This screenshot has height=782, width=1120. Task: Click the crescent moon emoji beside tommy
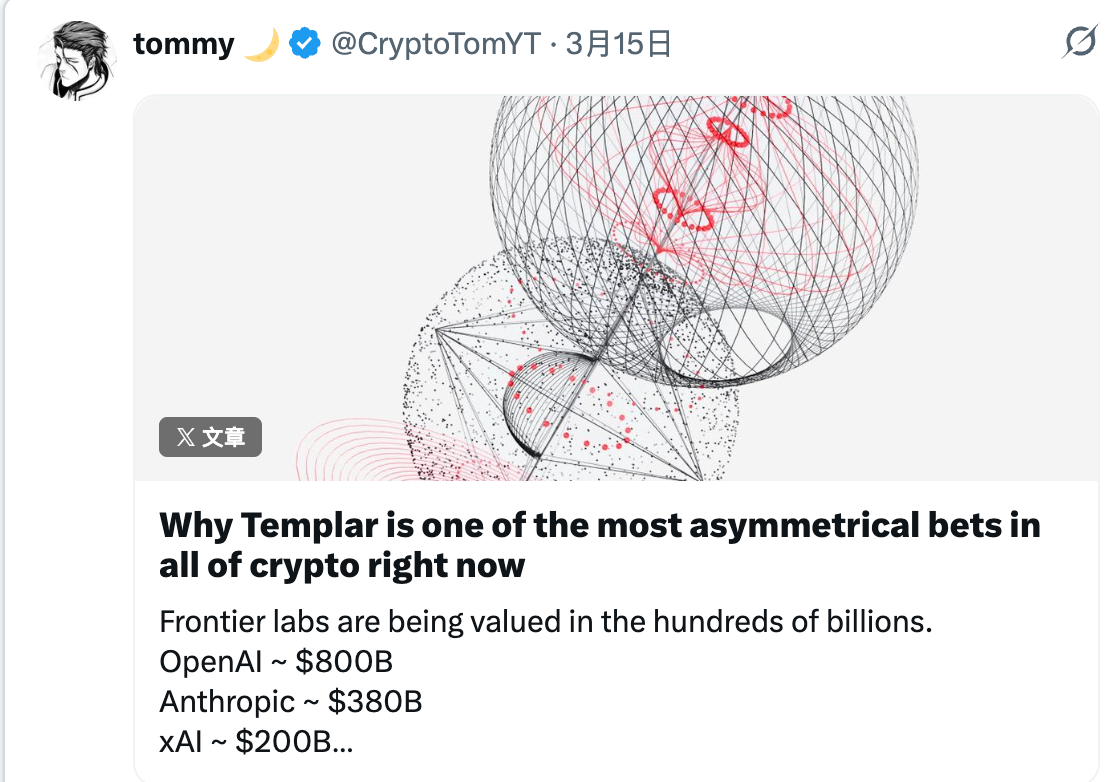pyautogui.click(x=261, y=45)
